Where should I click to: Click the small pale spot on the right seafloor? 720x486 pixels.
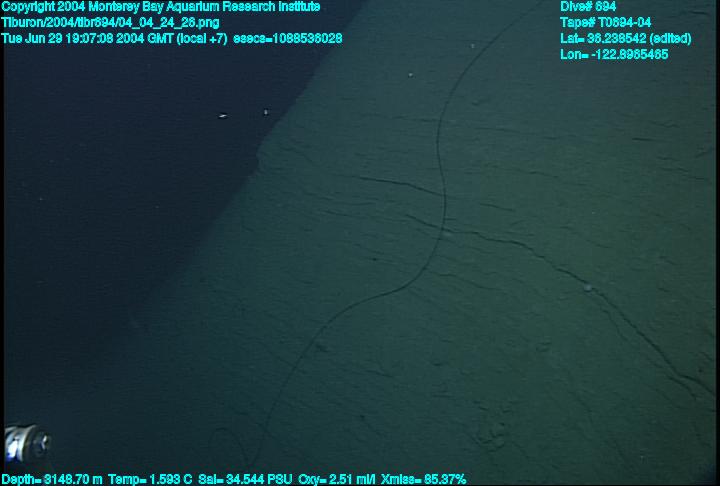point(590,288)
